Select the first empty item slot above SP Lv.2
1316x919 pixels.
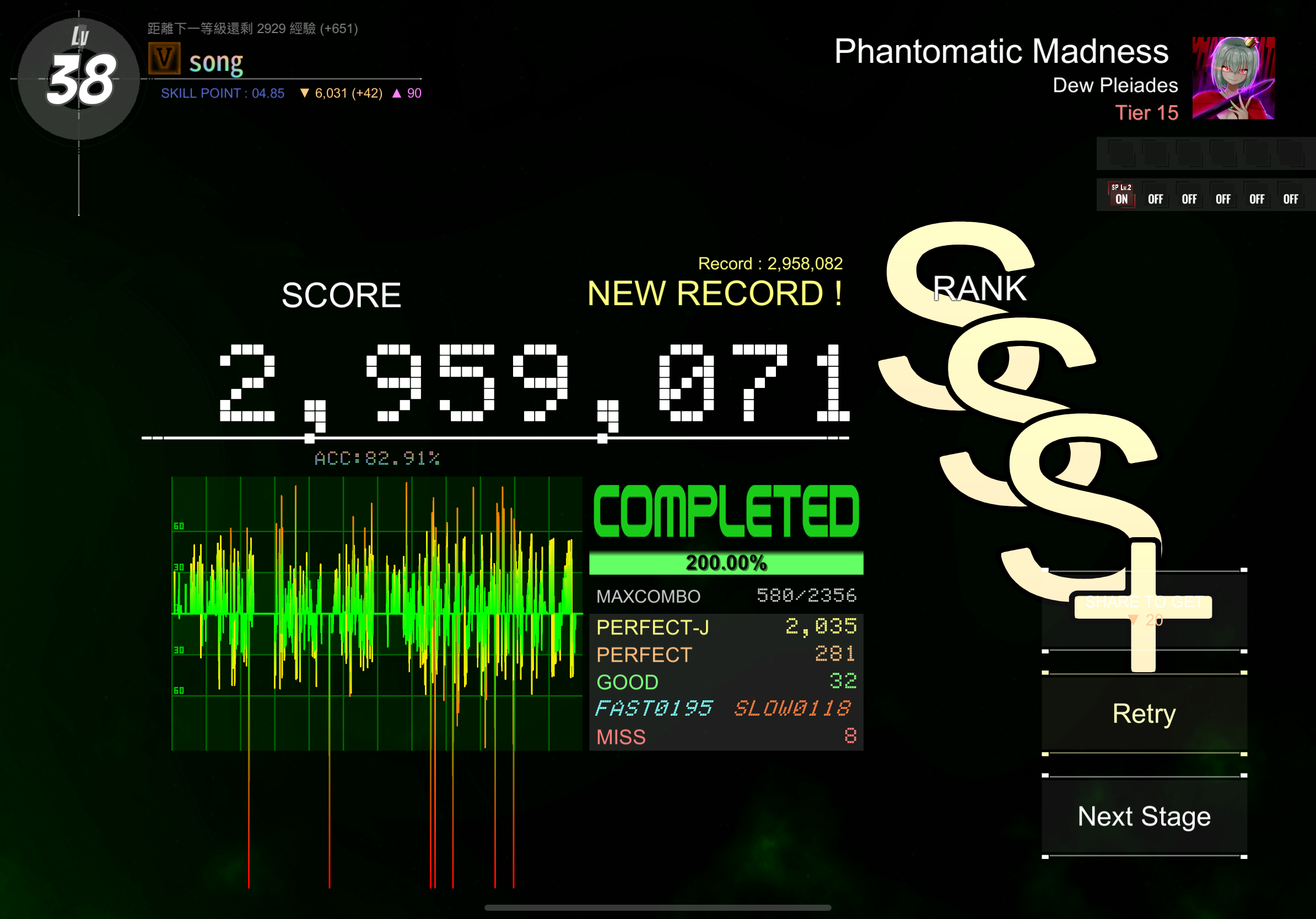click(1121, 154)
